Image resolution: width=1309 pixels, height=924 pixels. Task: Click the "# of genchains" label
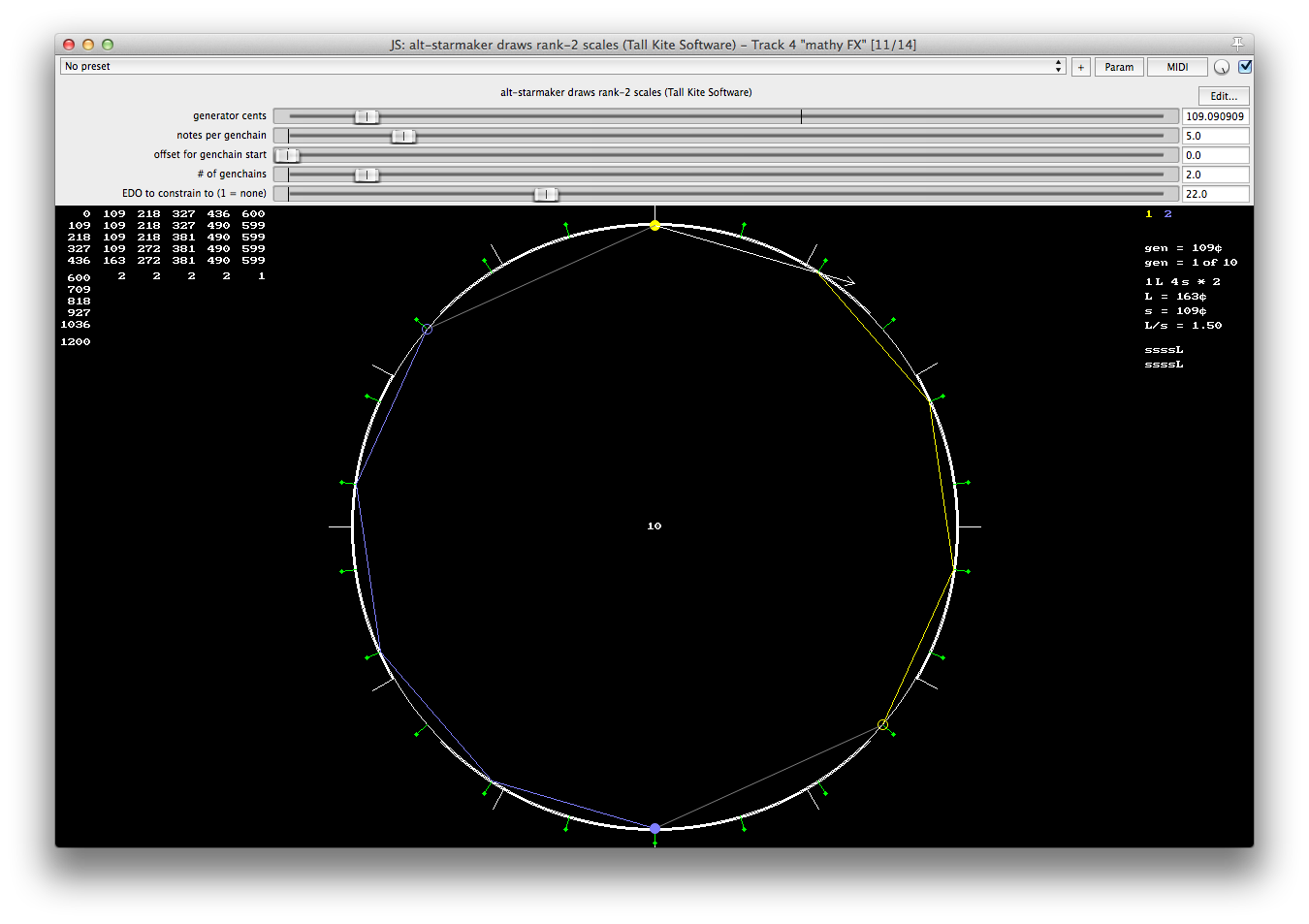pos(232,175)
